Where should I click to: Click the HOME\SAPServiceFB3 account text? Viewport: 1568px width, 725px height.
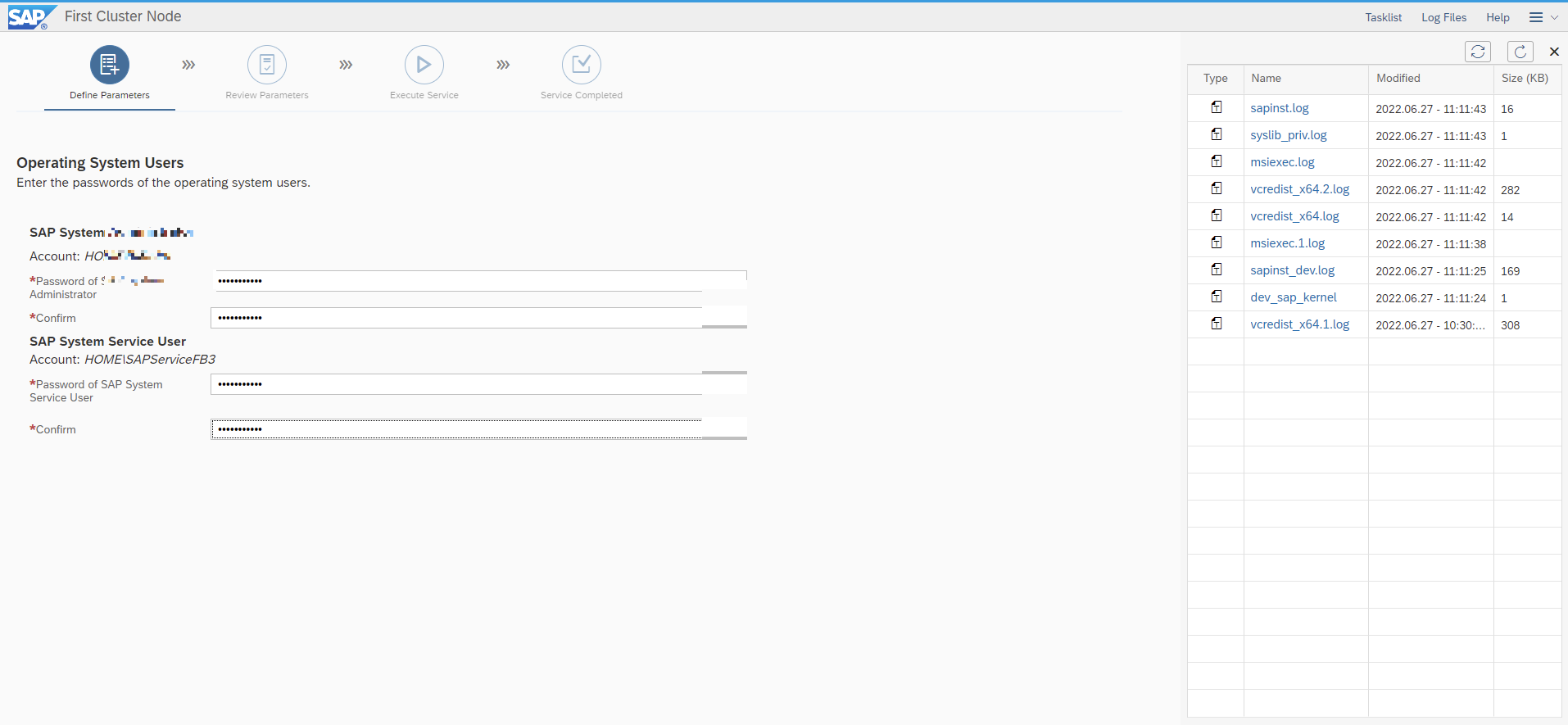(150, 360)
